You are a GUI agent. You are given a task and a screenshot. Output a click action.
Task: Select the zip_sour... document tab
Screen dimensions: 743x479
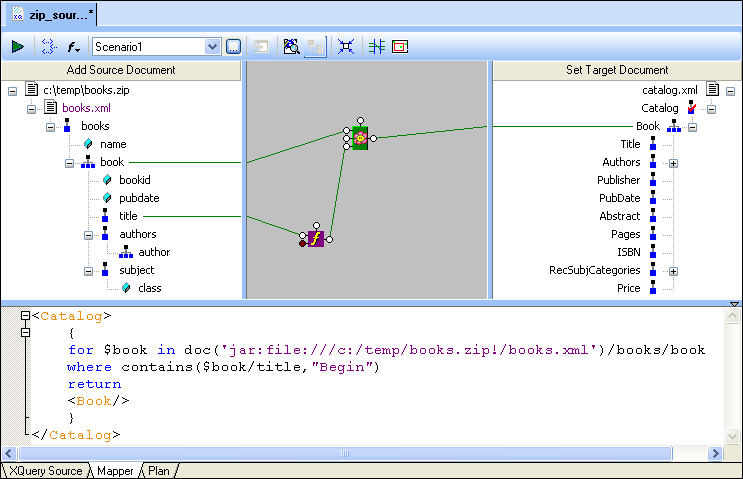[x=52, y=15]
